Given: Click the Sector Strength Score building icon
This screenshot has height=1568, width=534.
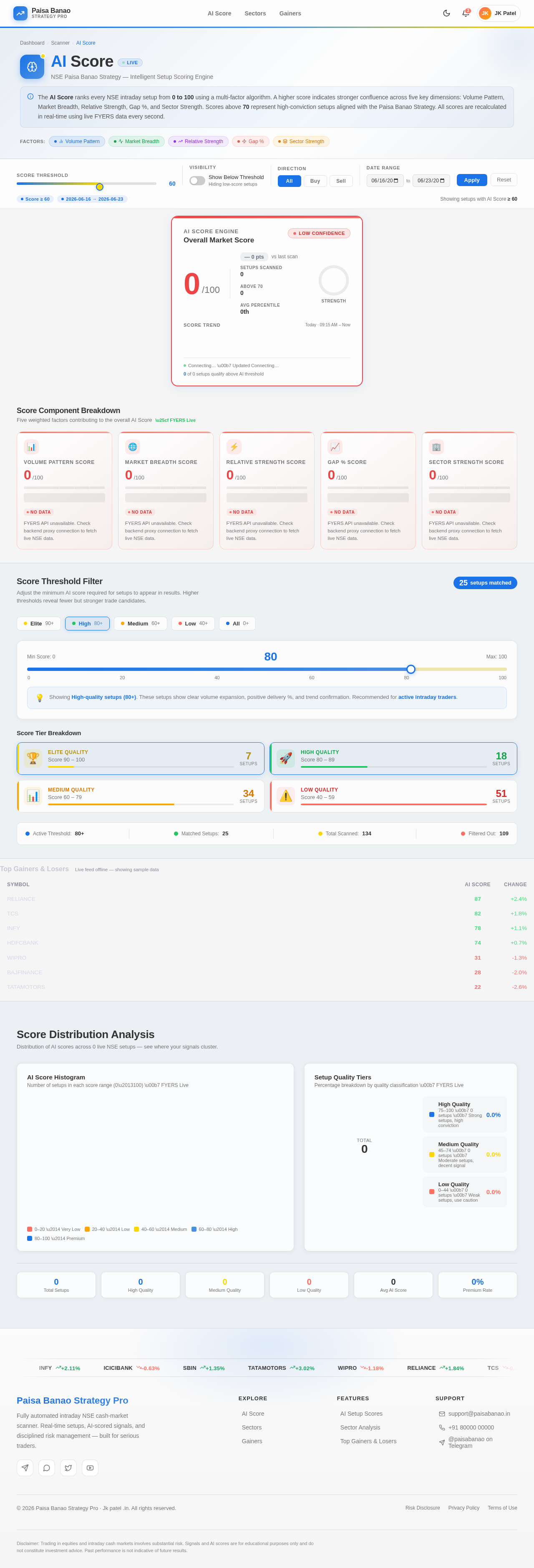Looking at the screenshot, I should pyautogui.click(x=436, y=447).
